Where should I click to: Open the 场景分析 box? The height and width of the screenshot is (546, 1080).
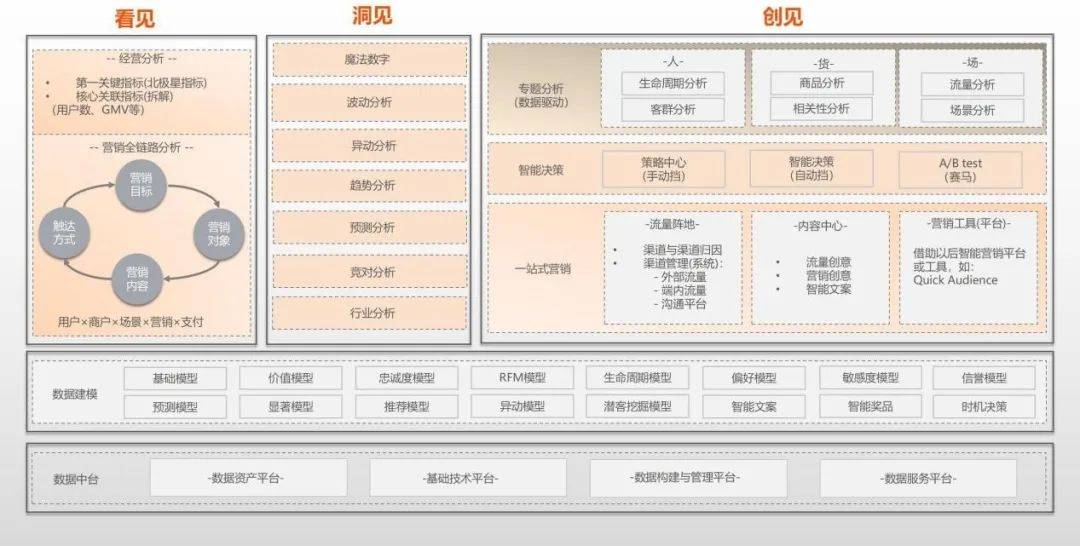[x=972, y=111]
